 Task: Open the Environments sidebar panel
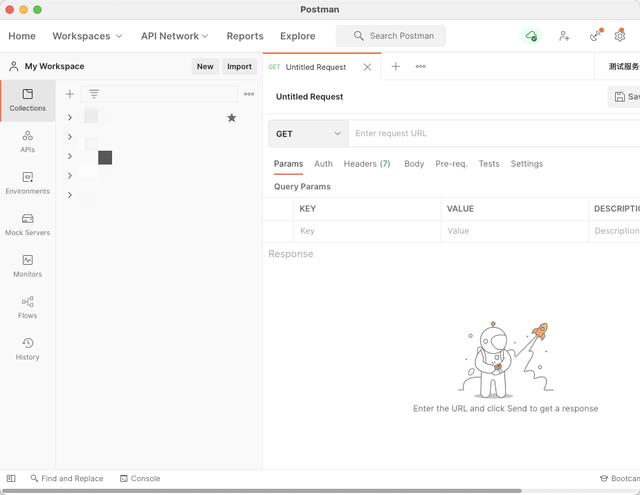[x=27, y=182]
